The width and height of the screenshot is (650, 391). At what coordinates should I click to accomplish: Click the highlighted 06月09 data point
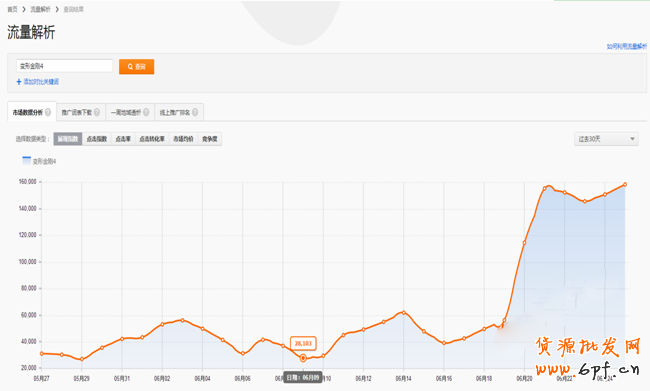pyautogui.click(x=303, y=357)
